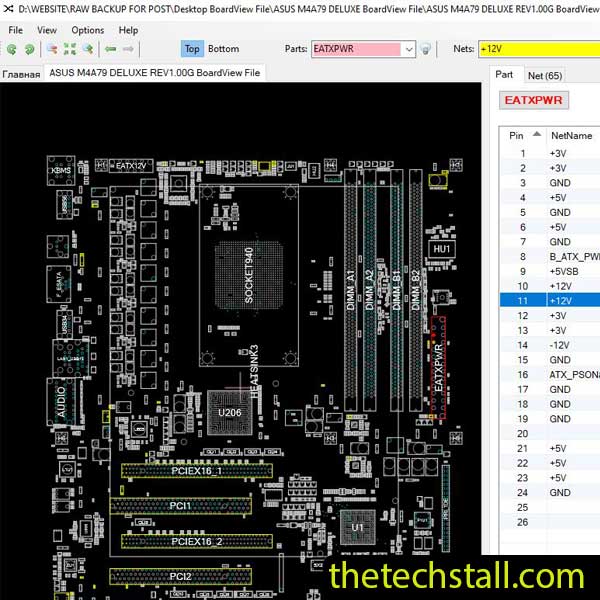Click the DIMM_B1 memory slot

(x=396, y=291)
